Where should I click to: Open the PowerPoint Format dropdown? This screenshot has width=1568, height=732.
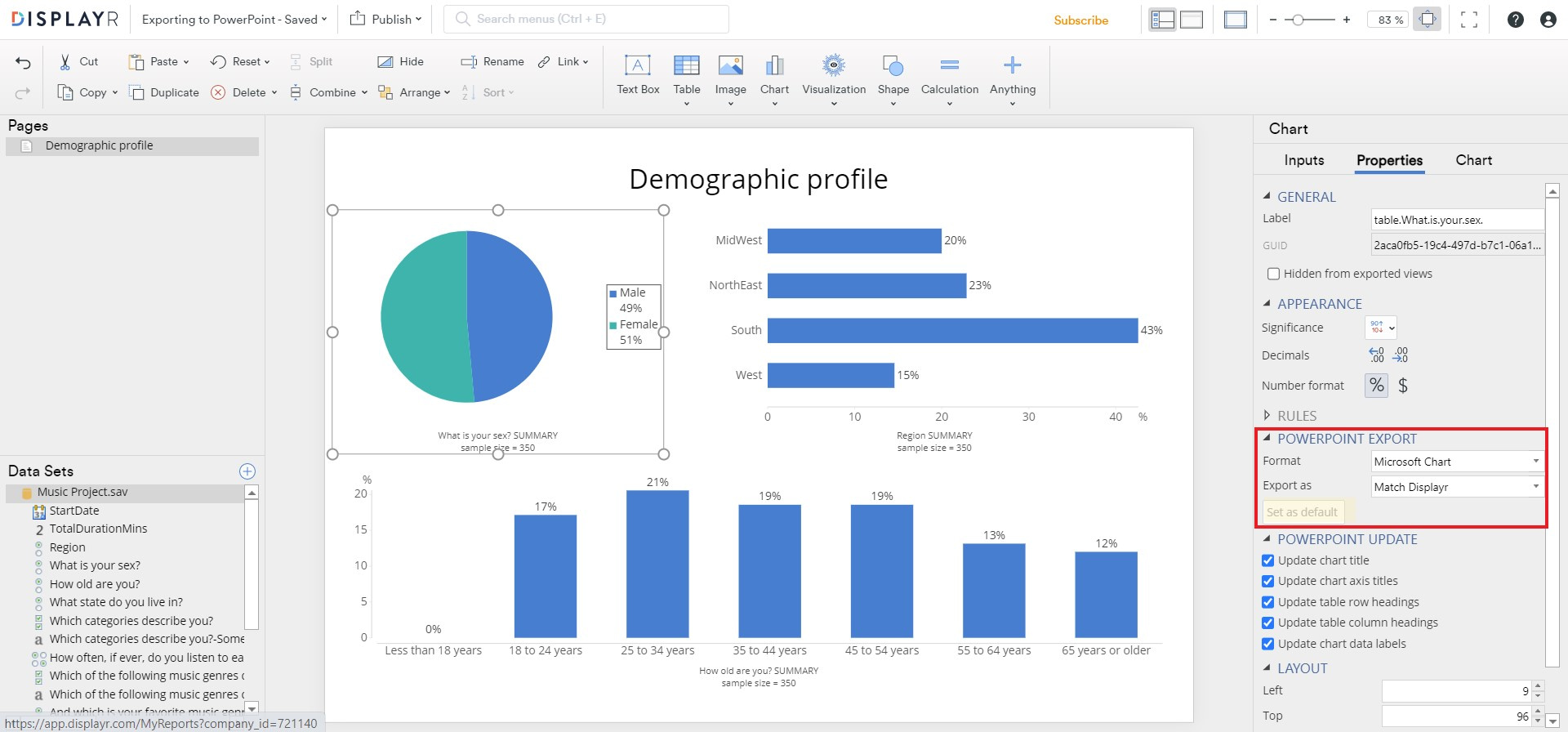(x=1457, y=462)
